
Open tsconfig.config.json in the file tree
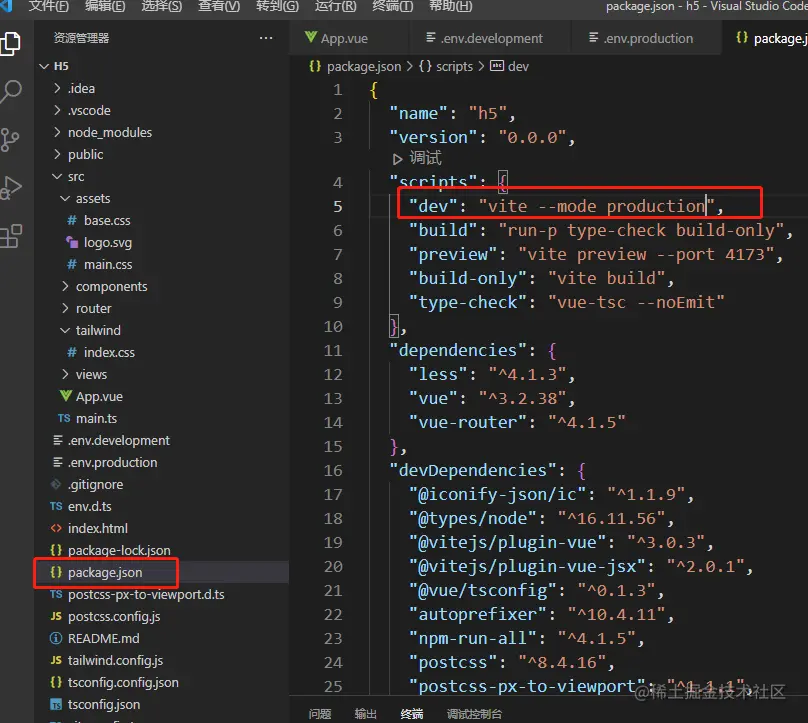coord(162,682)
